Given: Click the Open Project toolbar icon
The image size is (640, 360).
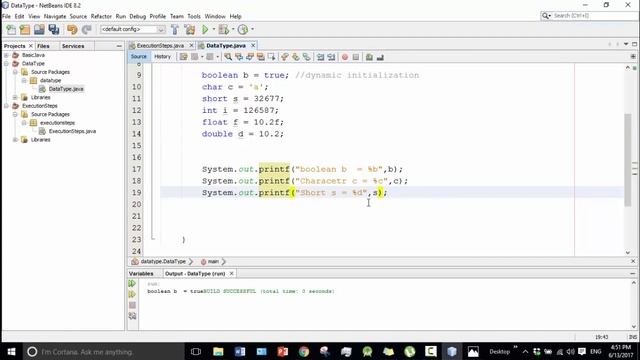Looking at the screenshot, I should [39, 29].
